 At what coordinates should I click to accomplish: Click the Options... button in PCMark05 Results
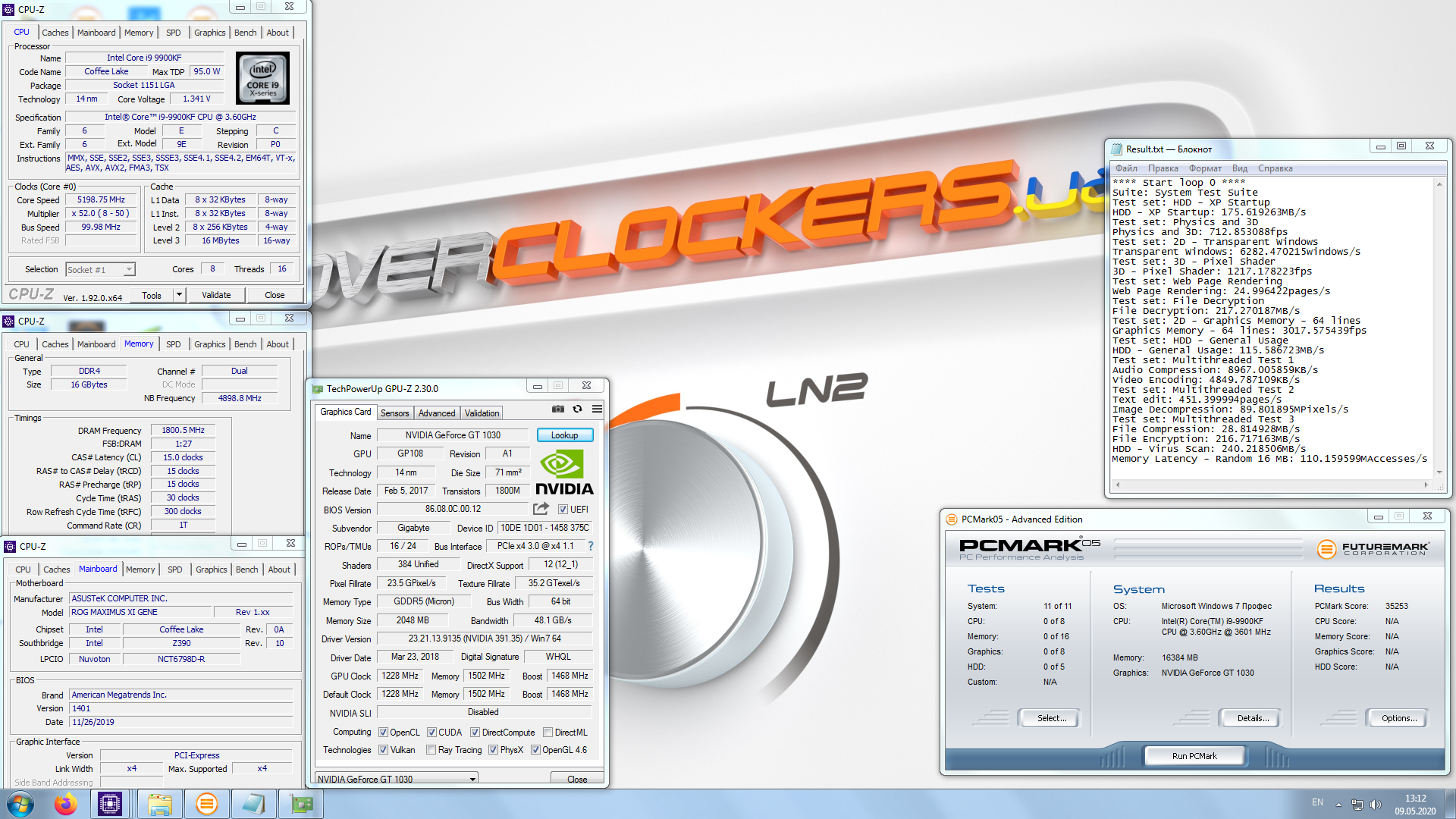1399,718
